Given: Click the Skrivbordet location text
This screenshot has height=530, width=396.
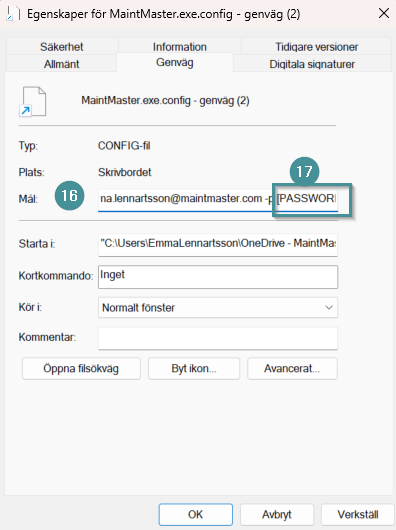Looking at the screenshot, I should (125, 172).
